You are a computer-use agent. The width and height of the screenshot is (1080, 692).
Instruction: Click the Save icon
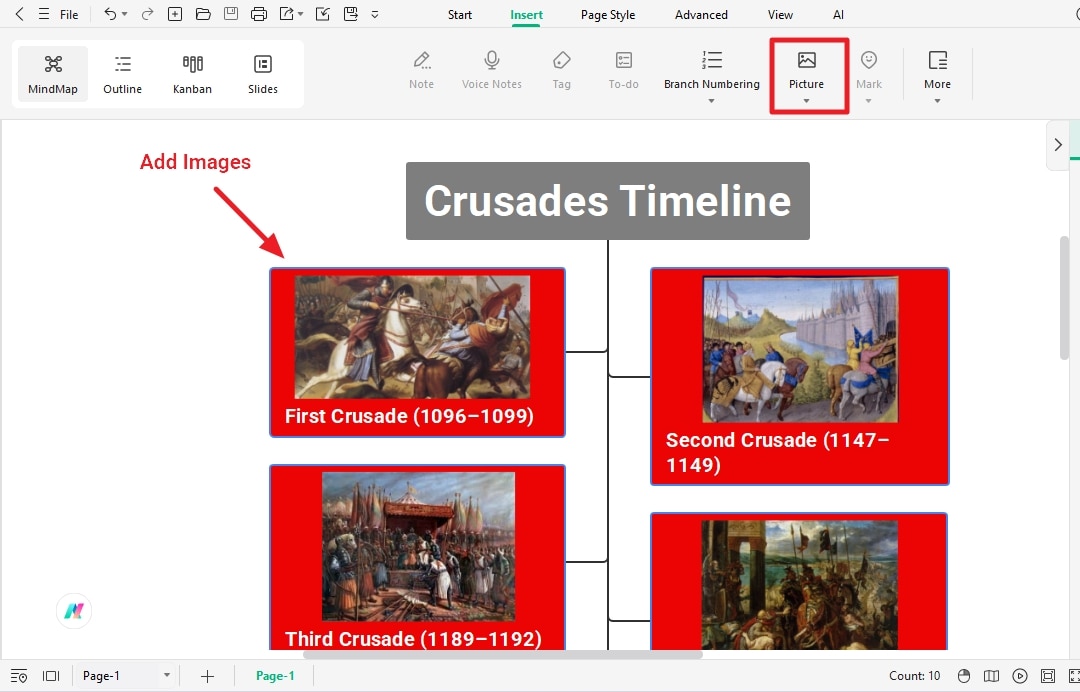(x=231, y=14)
